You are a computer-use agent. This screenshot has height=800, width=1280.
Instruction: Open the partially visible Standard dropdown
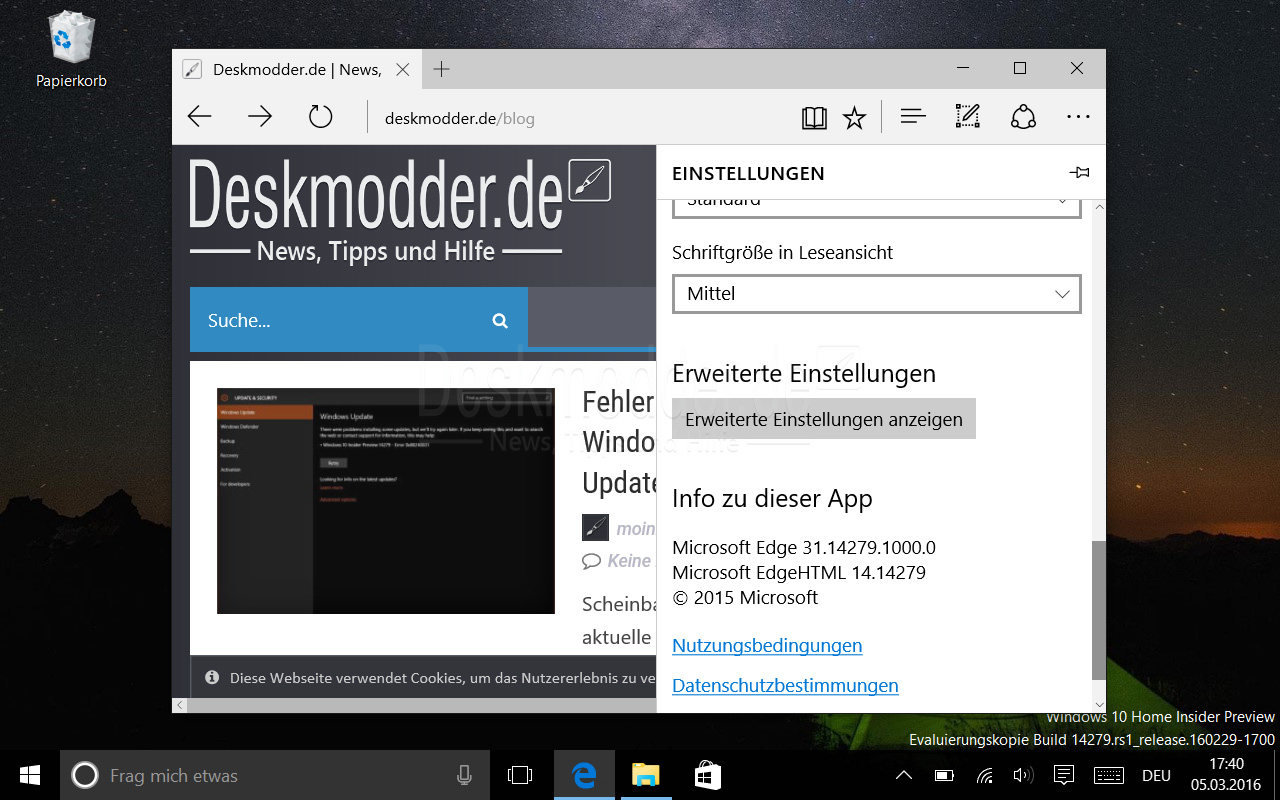pos(877,206)
